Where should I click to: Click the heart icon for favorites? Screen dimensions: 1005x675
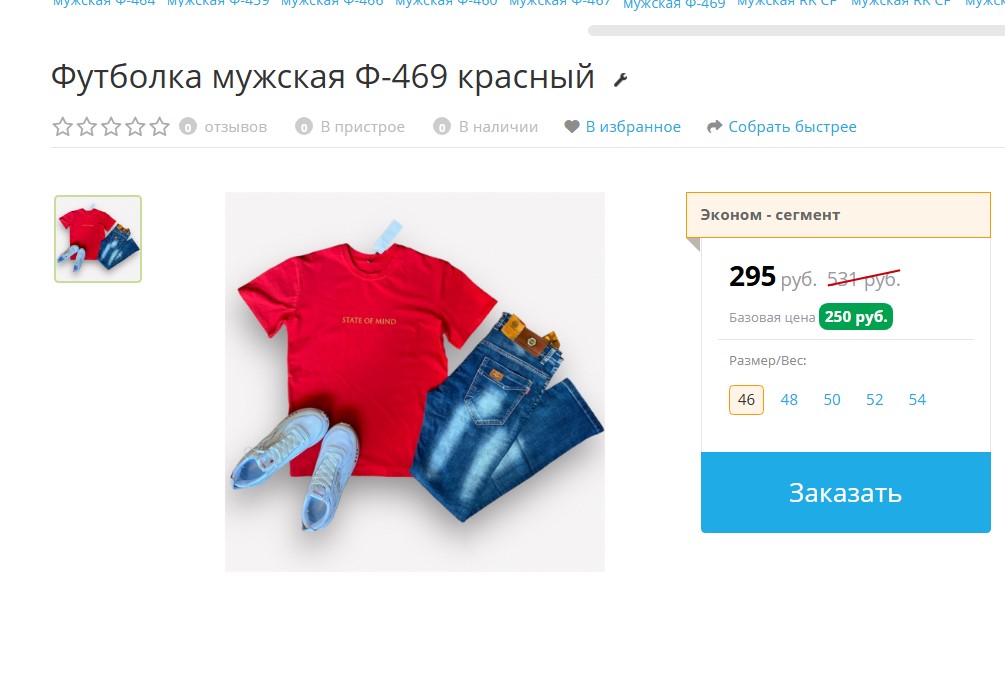[572, 127]
